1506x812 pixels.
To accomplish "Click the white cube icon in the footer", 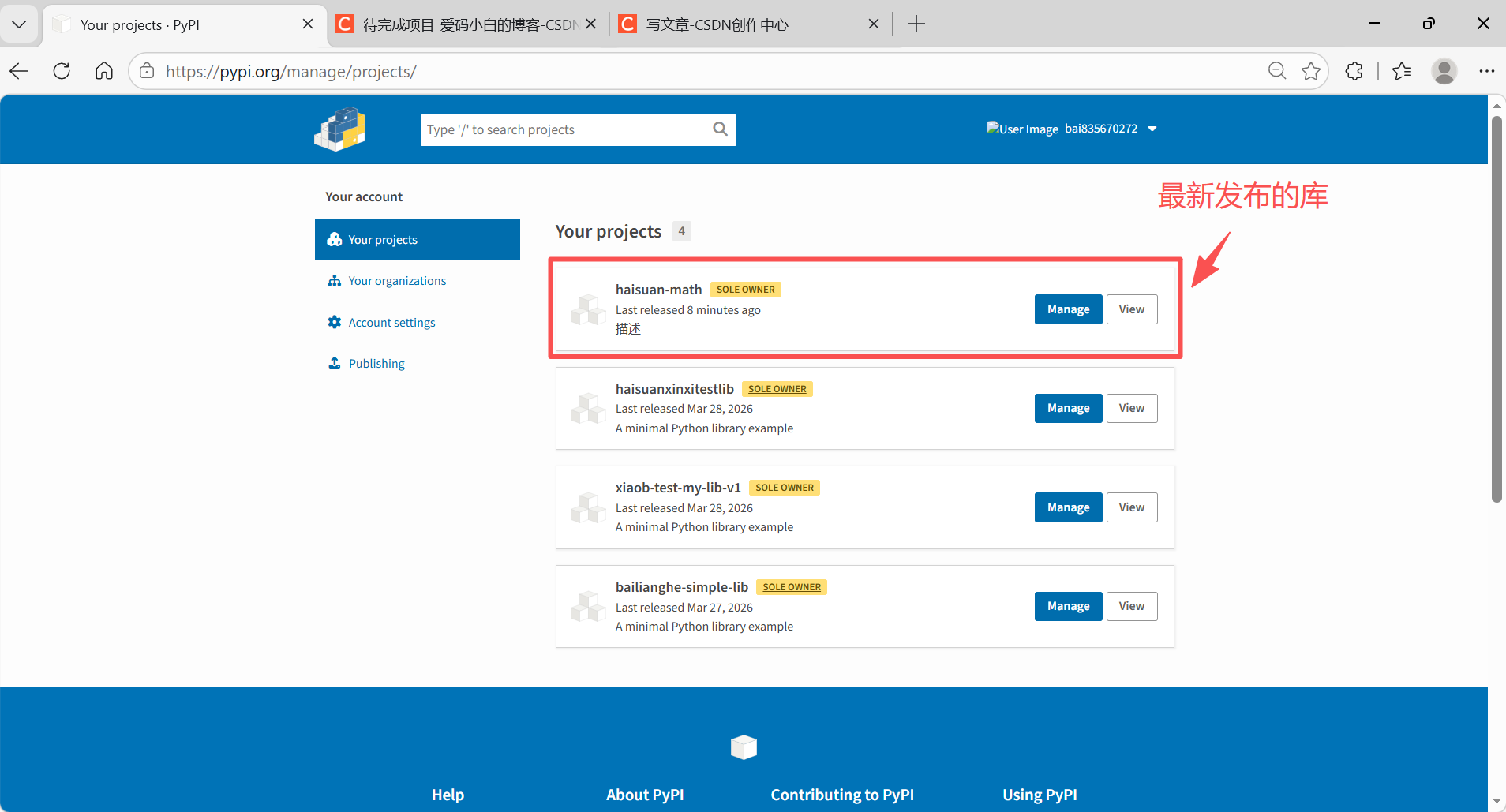I will (x=744, y=747).
